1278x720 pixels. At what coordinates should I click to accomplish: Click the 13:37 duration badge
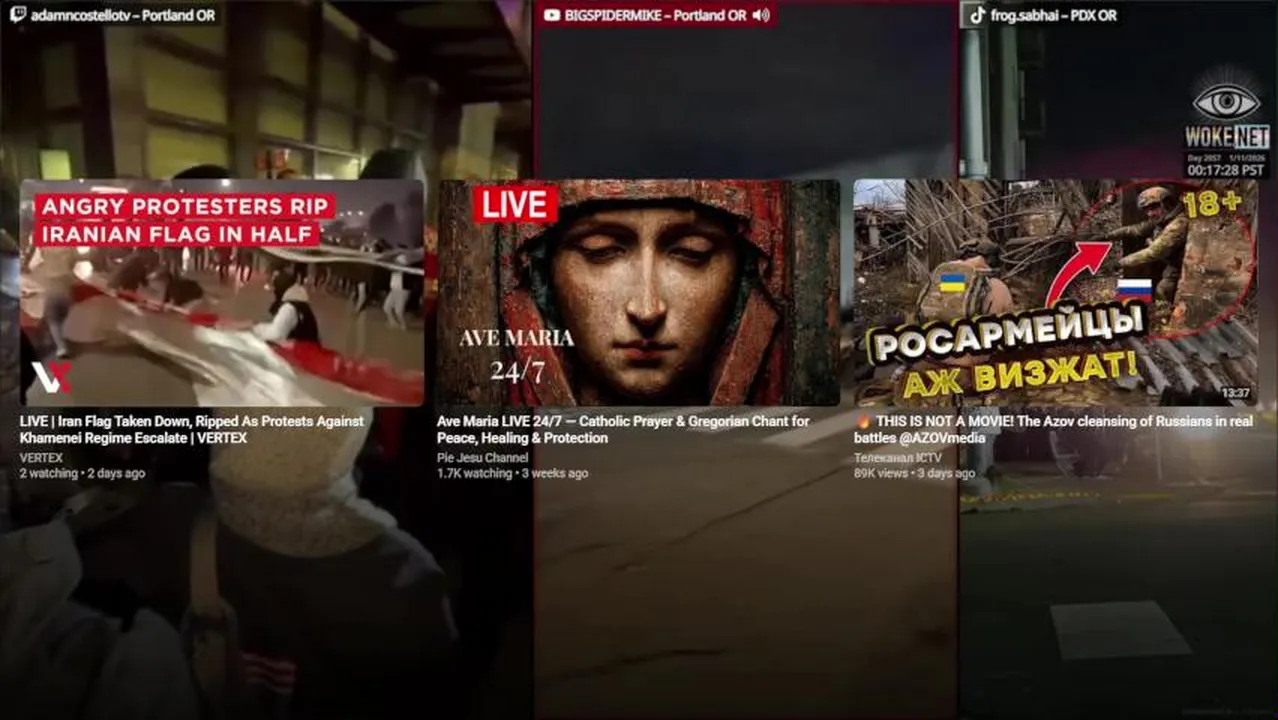tap(1235, 393)
